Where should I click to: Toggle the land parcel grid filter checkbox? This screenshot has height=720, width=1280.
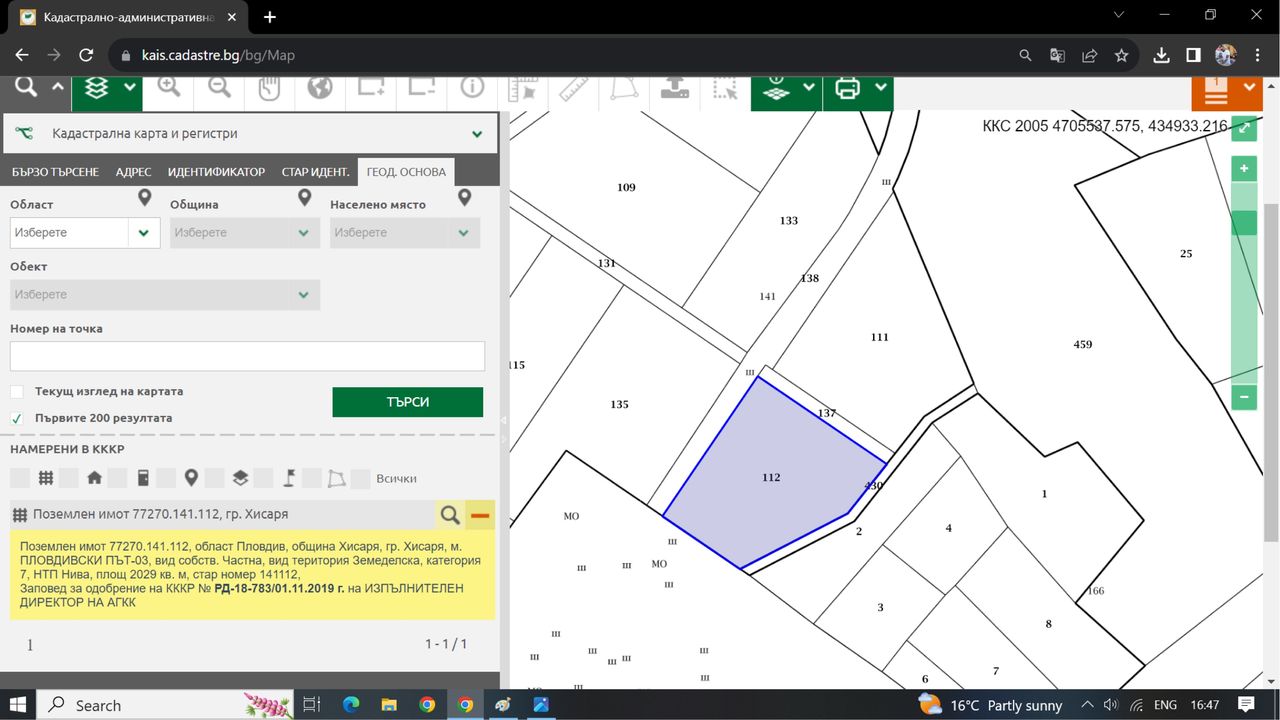click(x=20, y=478)
